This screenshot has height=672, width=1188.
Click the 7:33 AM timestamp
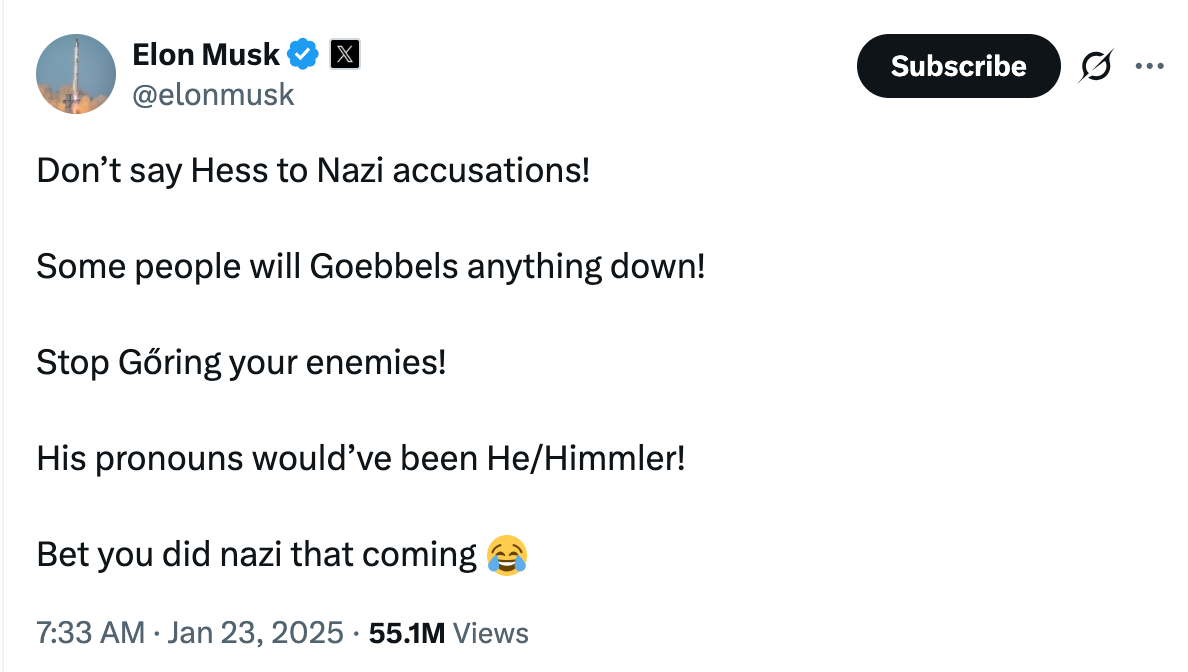point(90,633)
